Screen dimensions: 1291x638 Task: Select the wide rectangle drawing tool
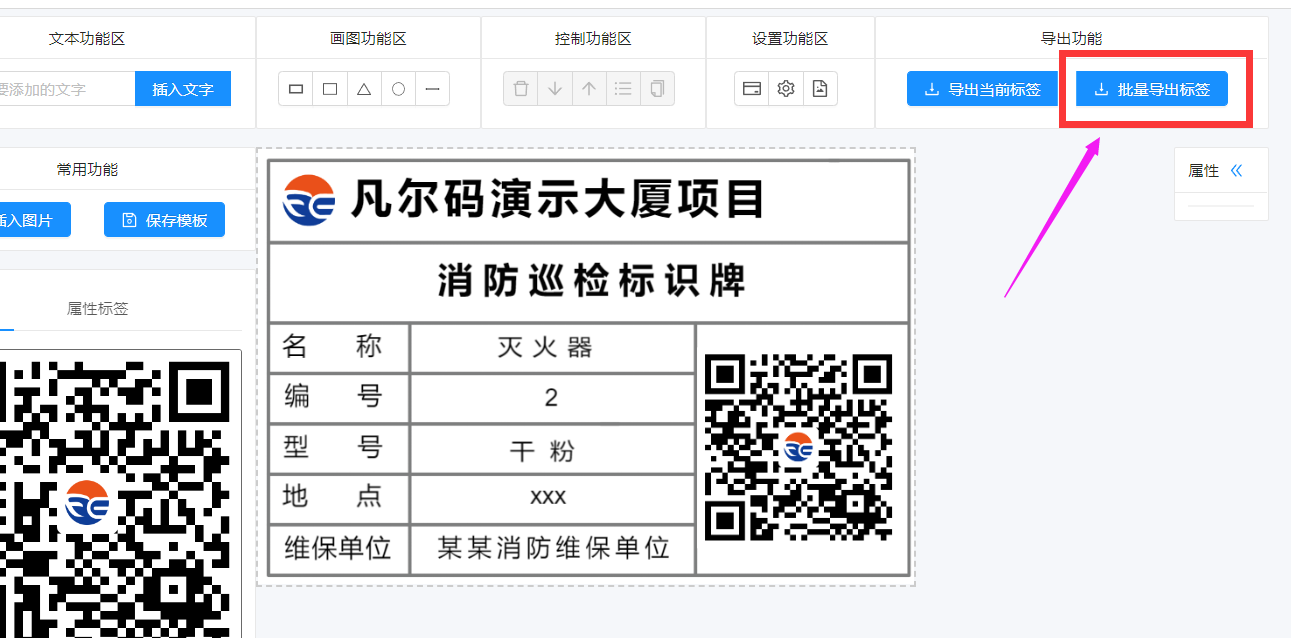[296, 89]
